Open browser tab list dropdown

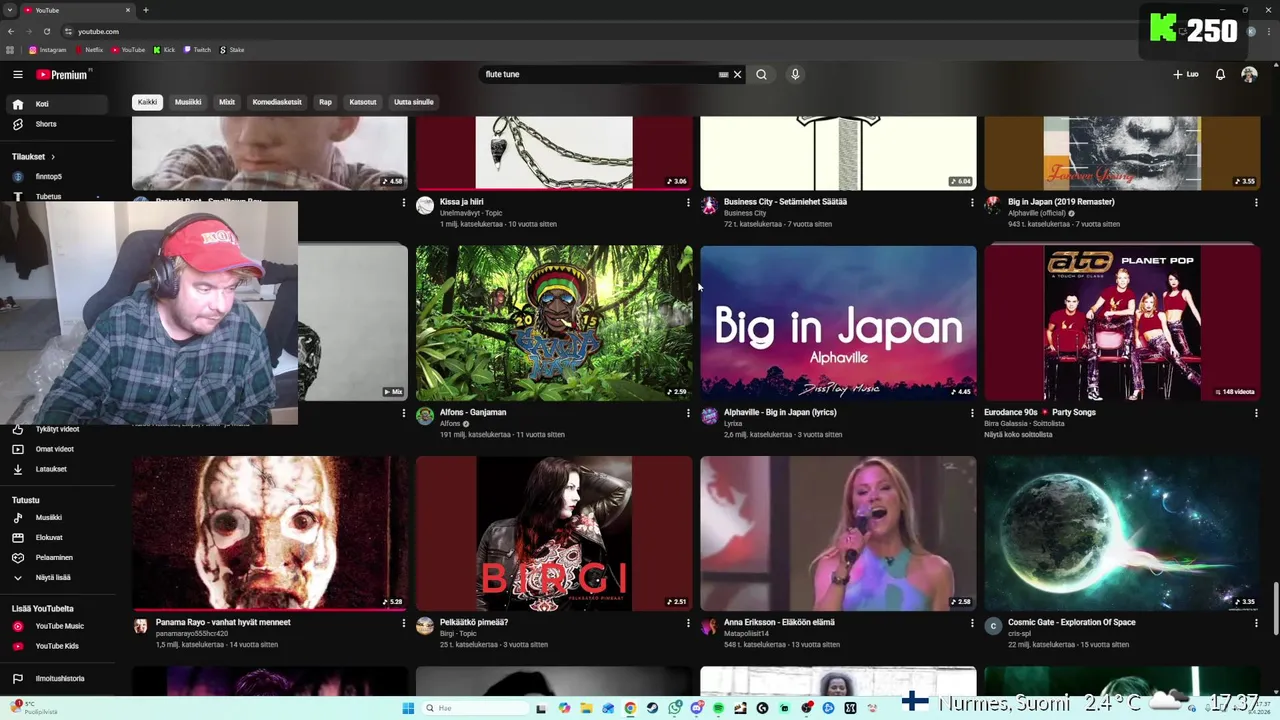click(10, 10)
